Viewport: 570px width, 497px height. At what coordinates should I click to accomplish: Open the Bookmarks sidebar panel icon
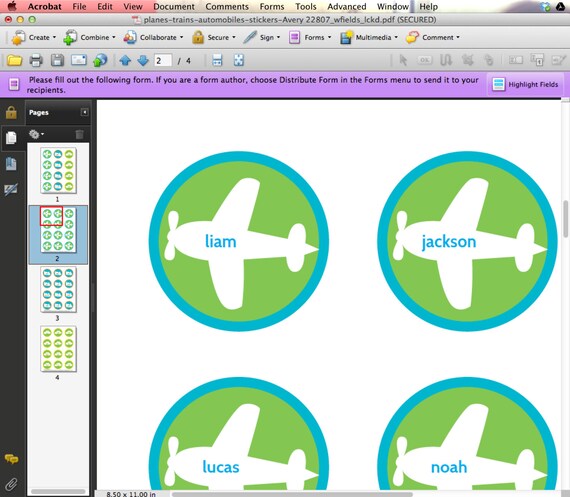click(11, 164)
